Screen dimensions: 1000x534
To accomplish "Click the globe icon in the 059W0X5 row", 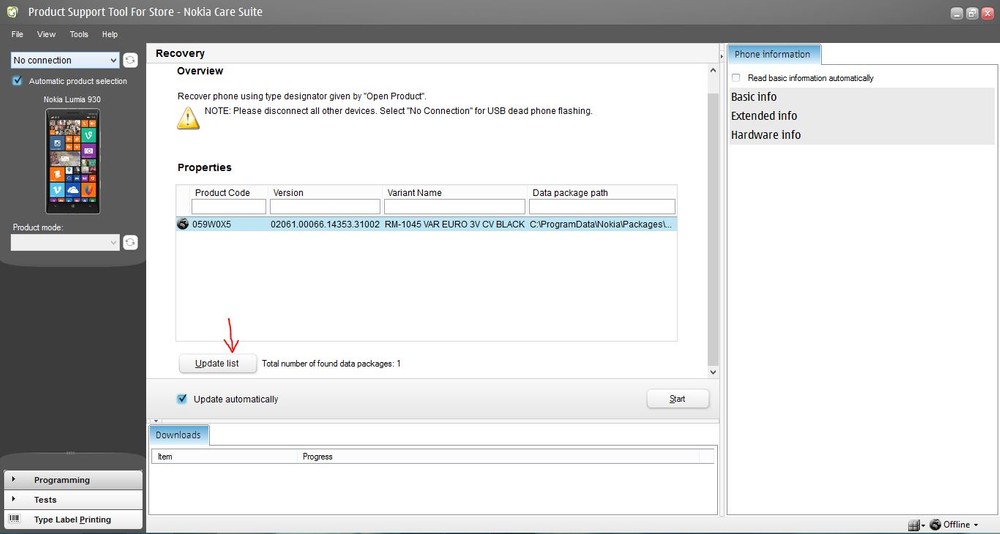I will (x=183, y=225).
